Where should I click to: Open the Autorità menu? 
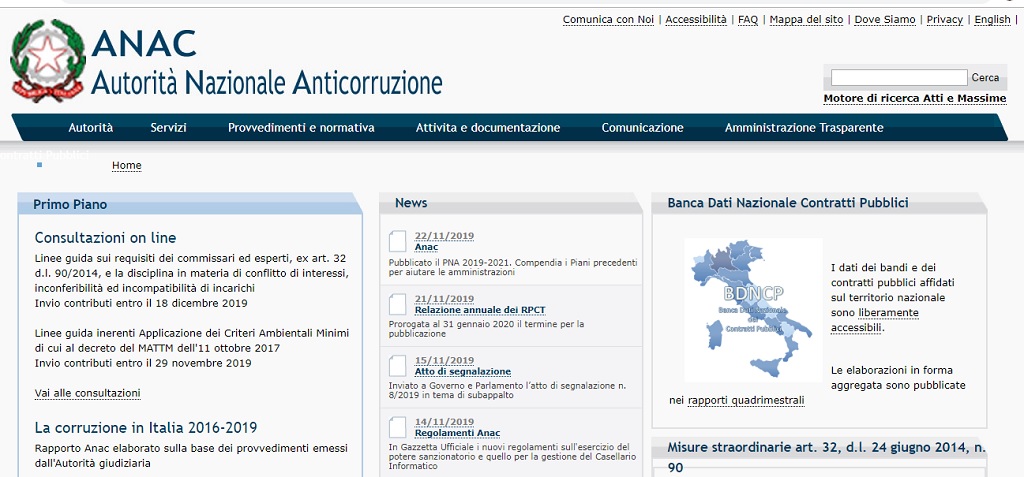pyautogui.click(x=91, y=128)
